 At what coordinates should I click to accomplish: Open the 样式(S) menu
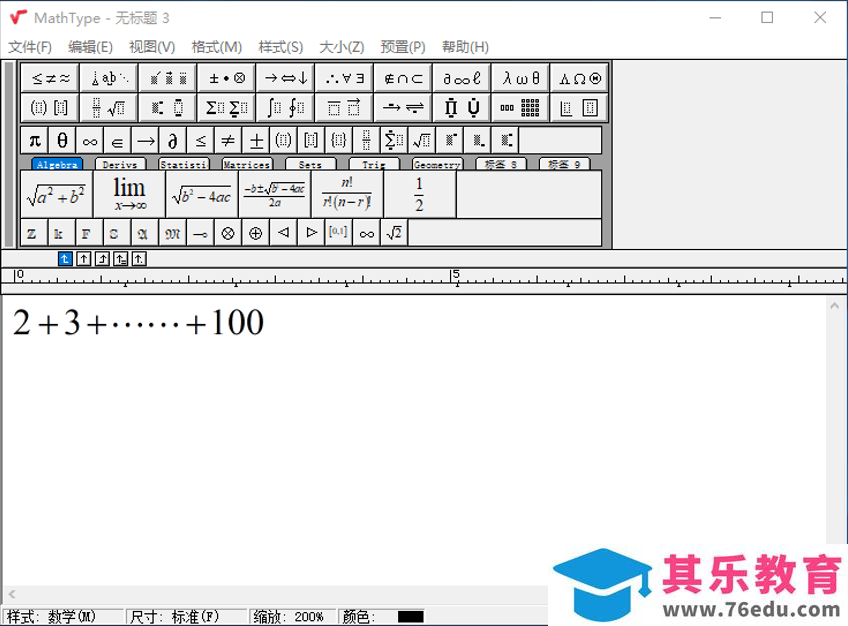pos(281,47)
